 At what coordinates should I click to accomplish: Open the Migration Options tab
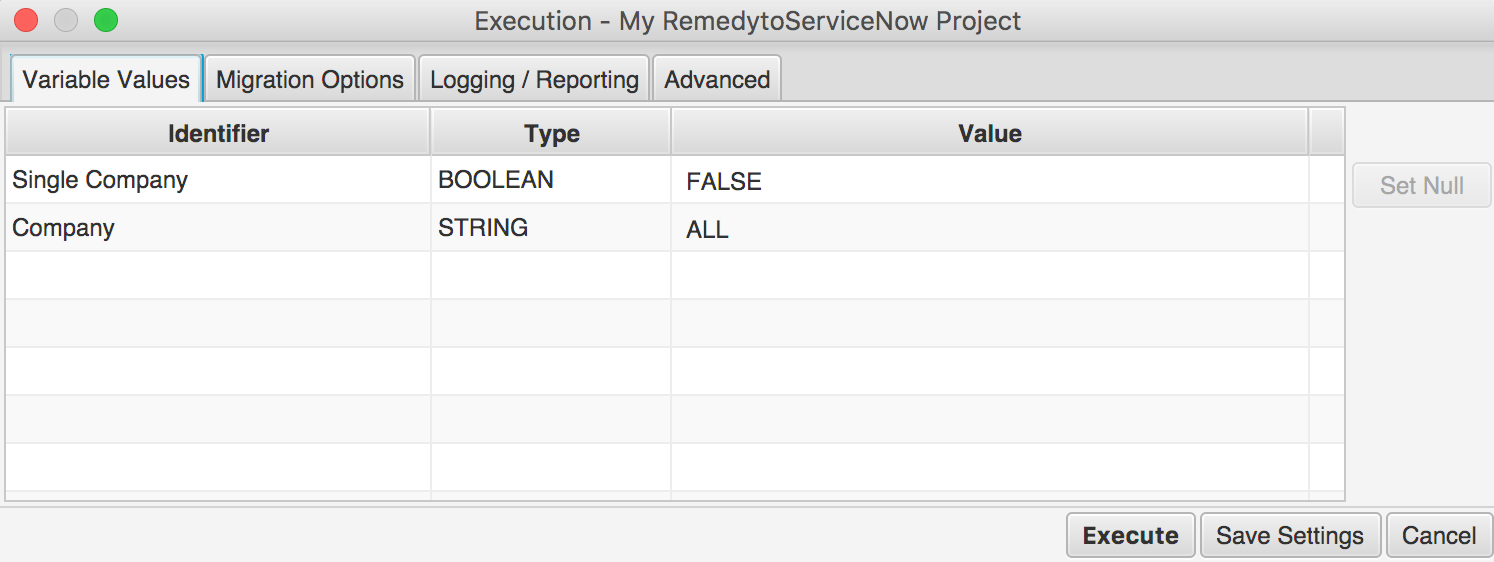tap(310, 79)
